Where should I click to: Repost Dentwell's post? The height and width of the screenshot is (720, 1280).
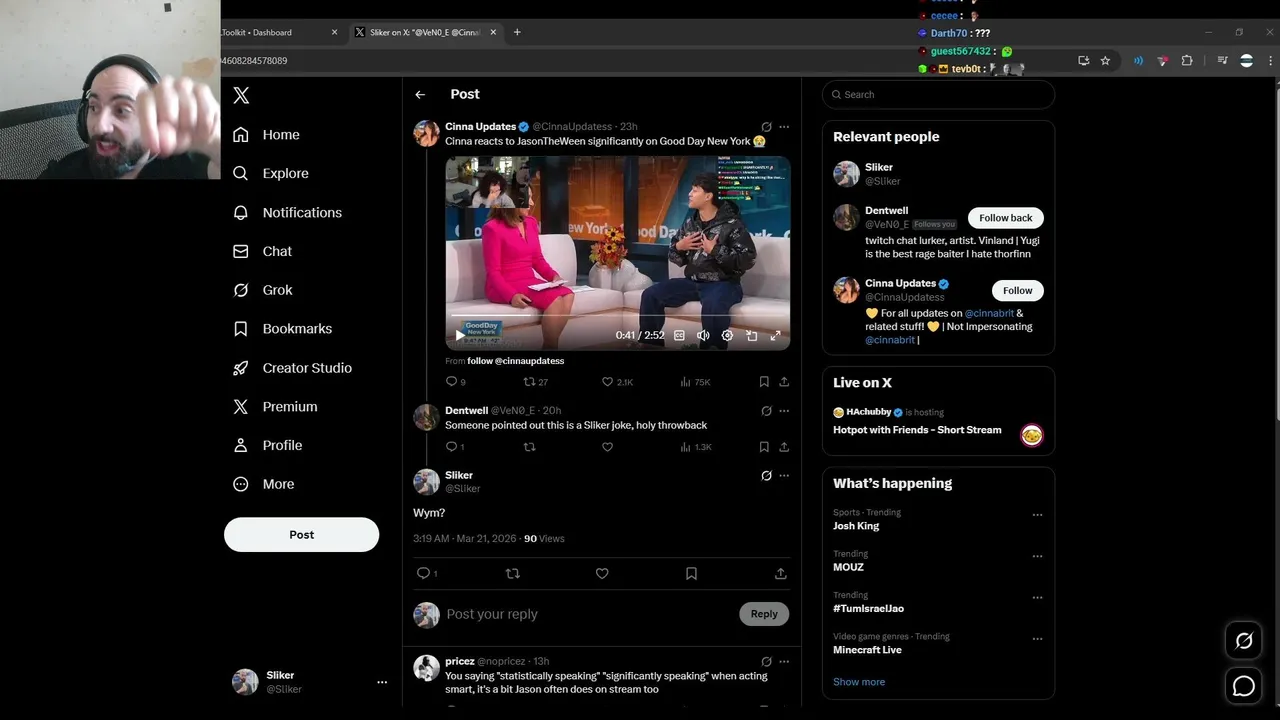point(529,447)
